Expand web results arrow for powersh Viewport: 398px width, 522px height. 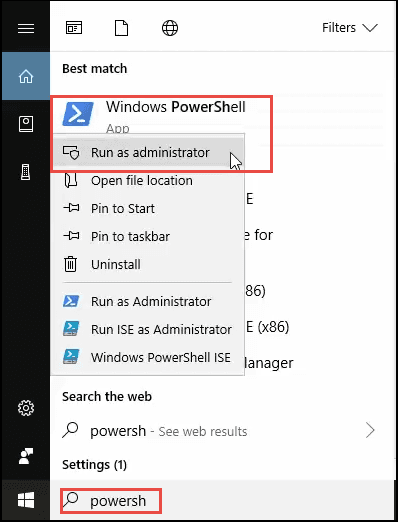click(x=370, y=431)
